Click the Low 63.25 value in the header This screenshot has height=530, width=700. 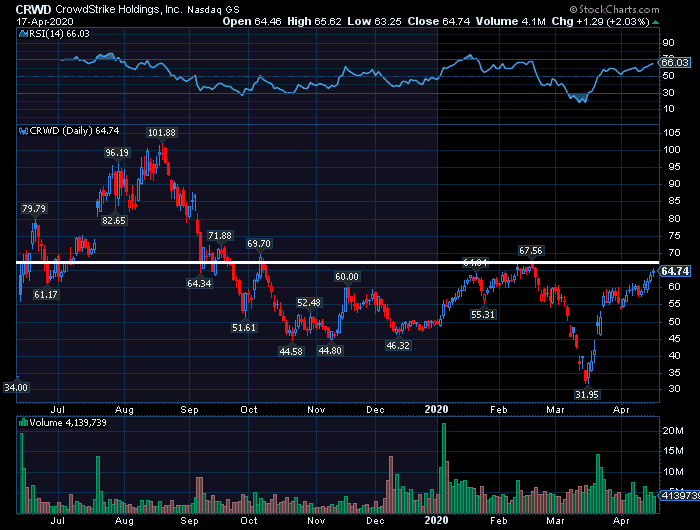click(374, 21)
